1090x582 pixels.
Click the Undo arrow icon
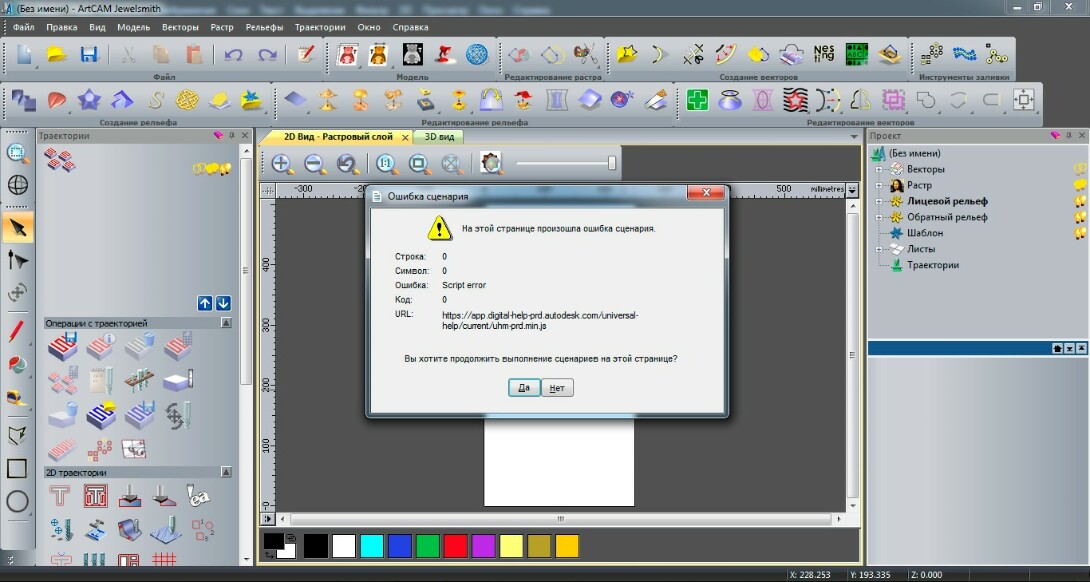coord(233,54)
